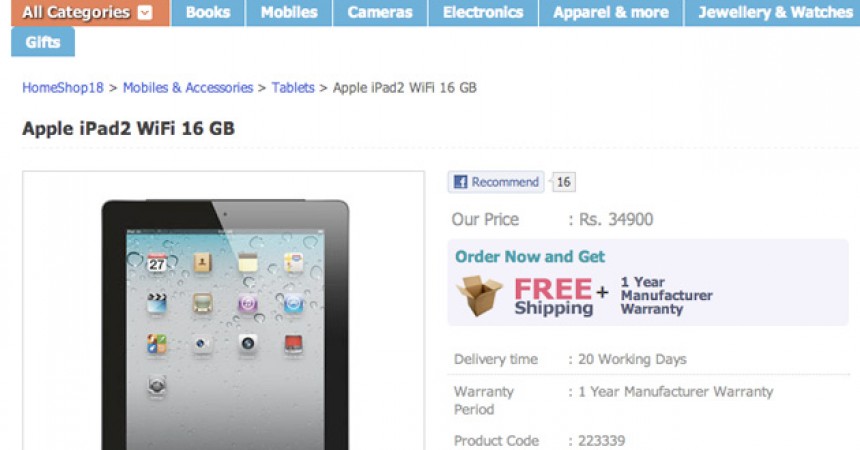Click the Facebook Recommend button
The height and width of the screenshot is (450, 860).
click(x=496, y=182)
